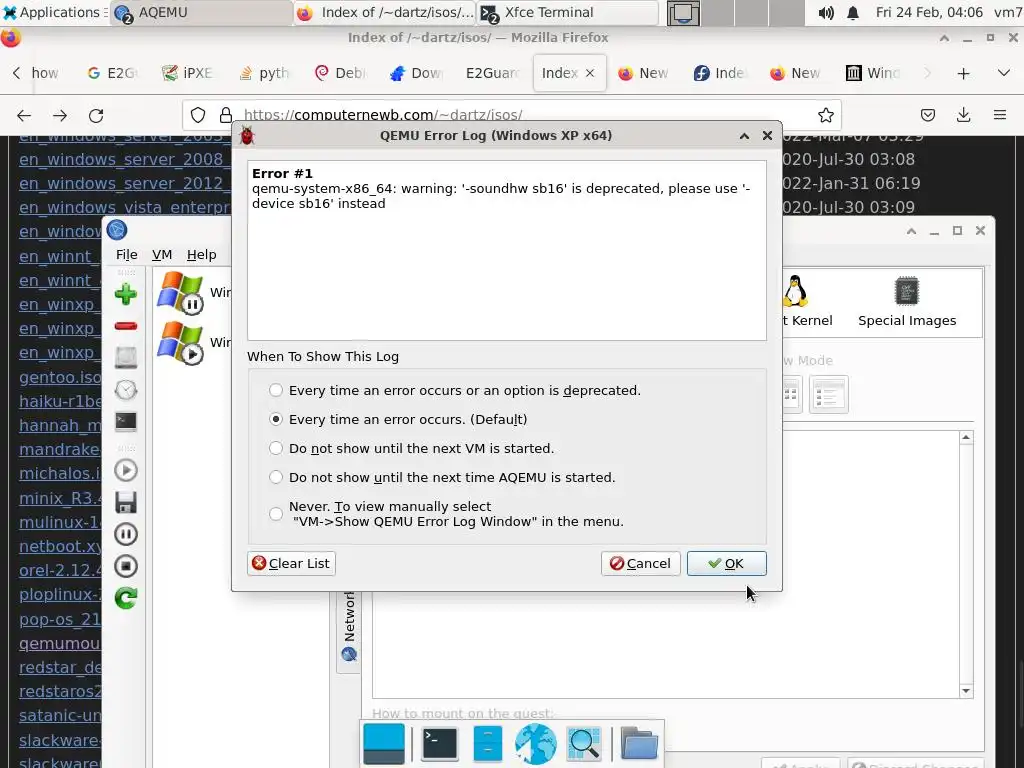Close the active Index tab
Screen dimensions: 1024x768
(590, 73)
